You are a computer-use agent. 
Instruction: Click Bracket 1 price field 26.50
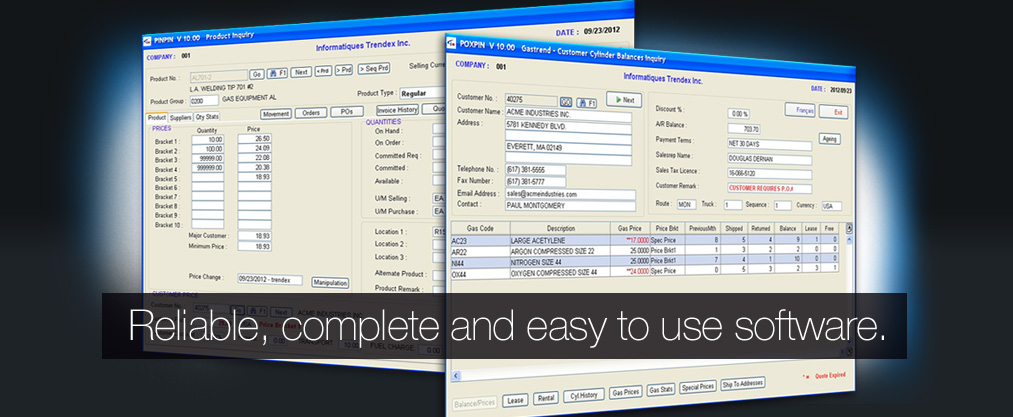255,138
